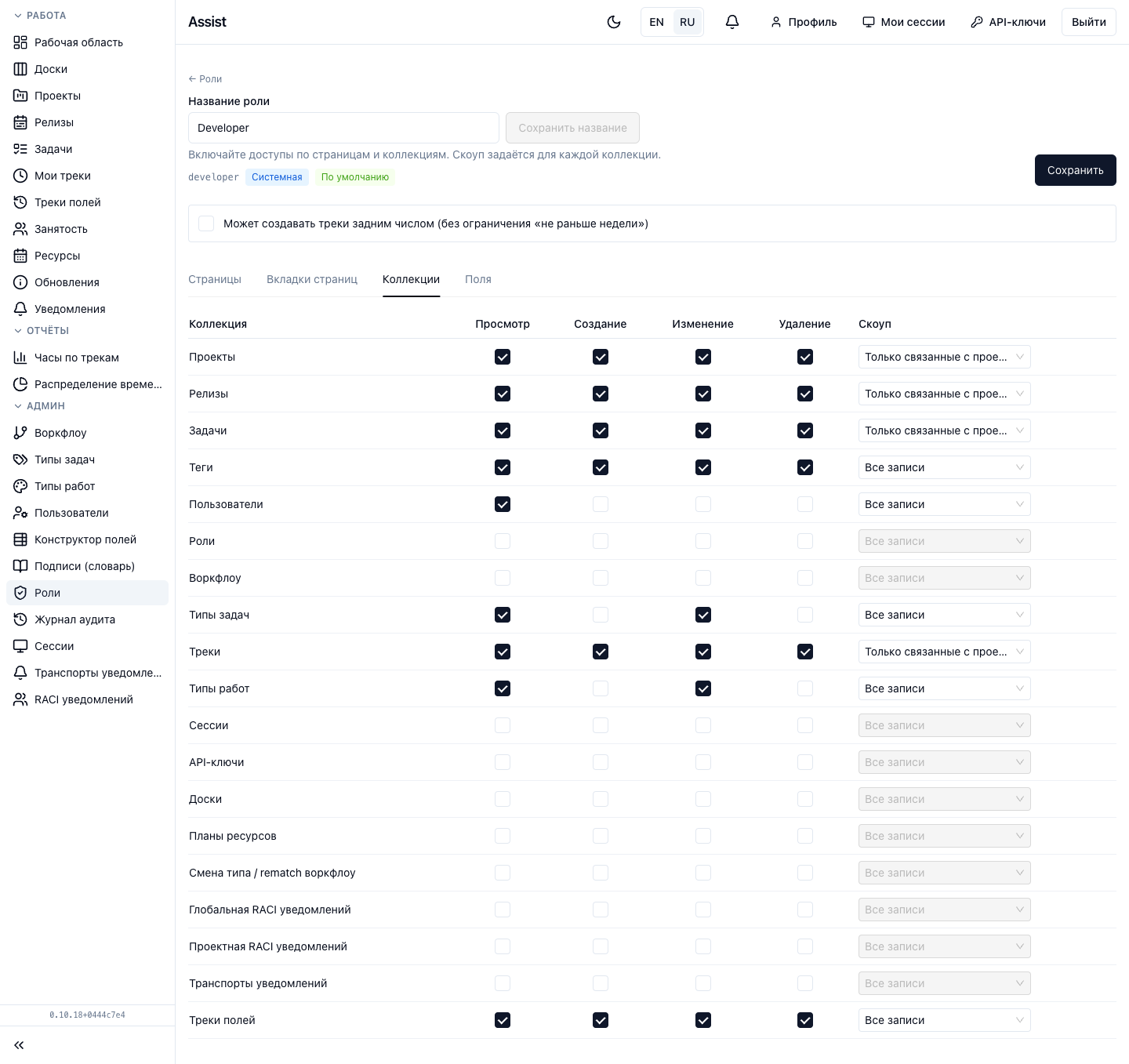Click the Доски boards icon

20,69
